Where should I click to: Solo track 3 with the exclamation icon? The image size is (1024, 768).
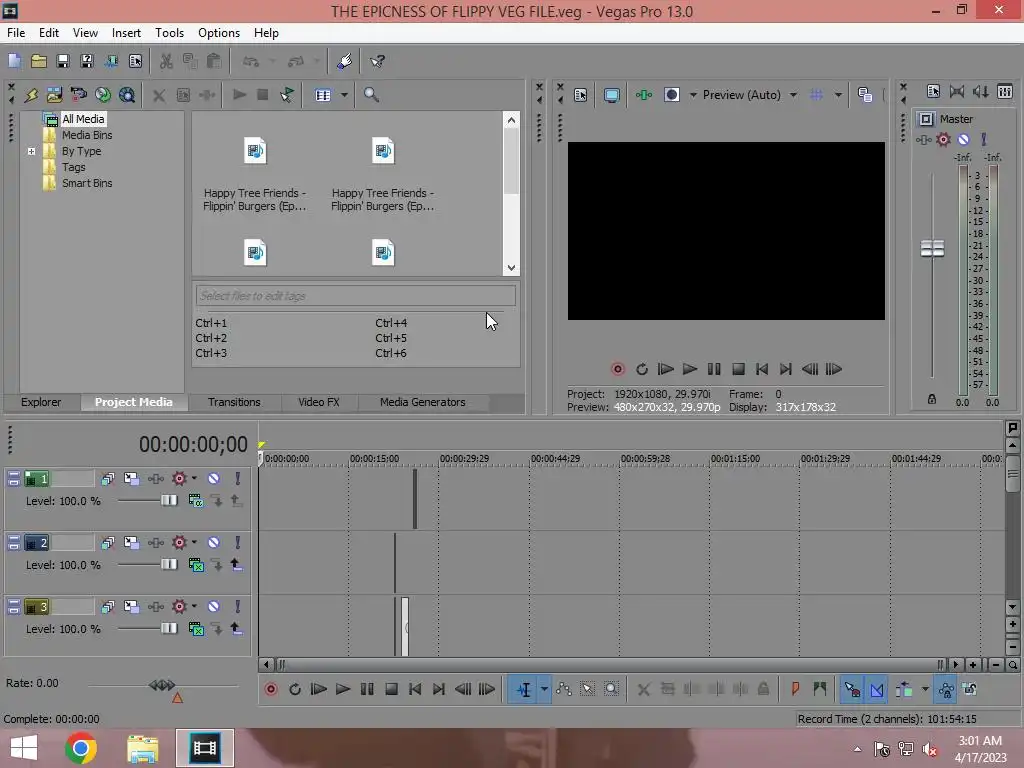point(238,607)
